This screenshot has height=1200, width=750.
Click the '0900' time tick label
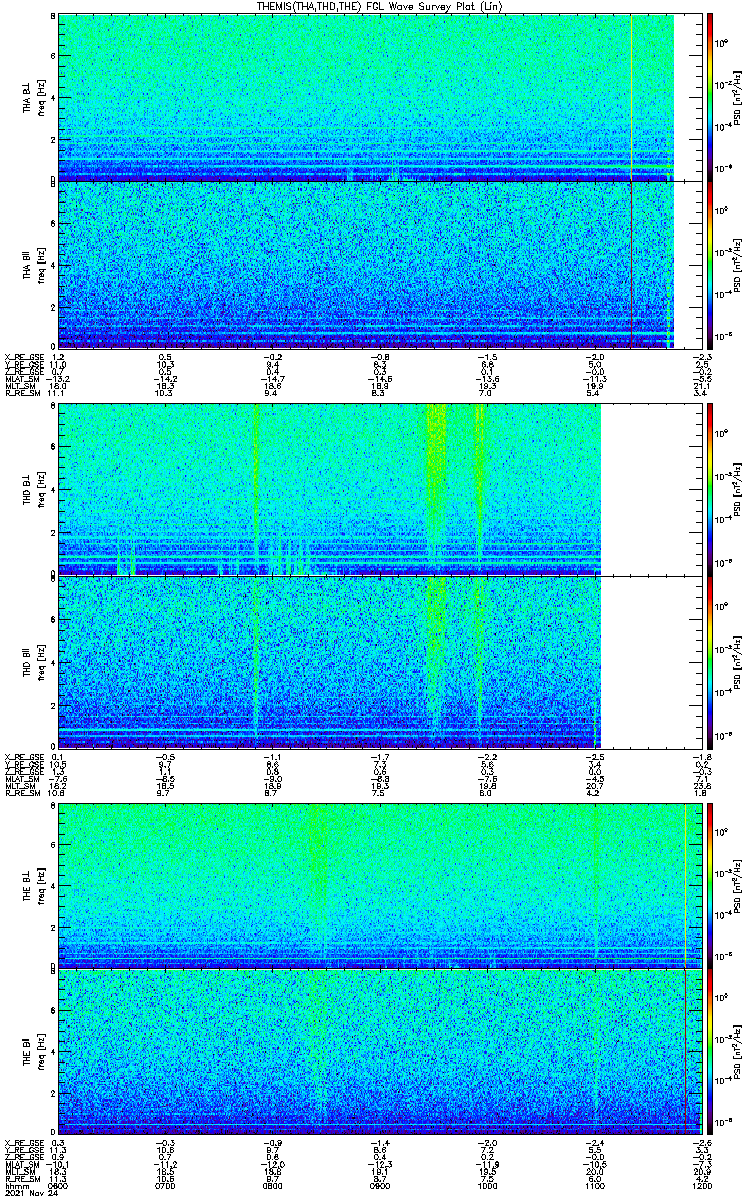pos(378,1184)
